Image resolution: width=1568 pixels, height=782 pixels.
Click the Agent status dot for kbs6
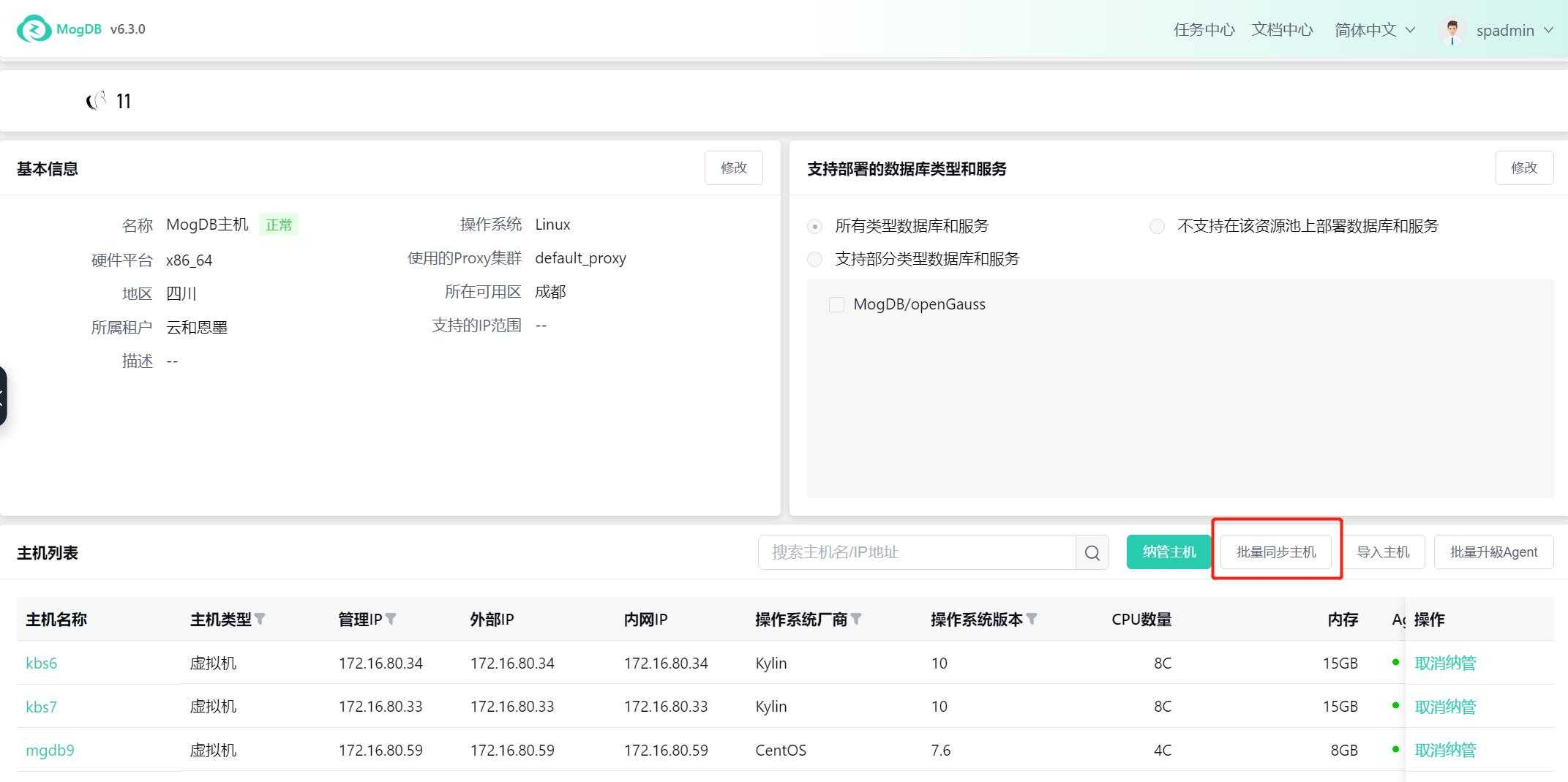[1395, 662]
